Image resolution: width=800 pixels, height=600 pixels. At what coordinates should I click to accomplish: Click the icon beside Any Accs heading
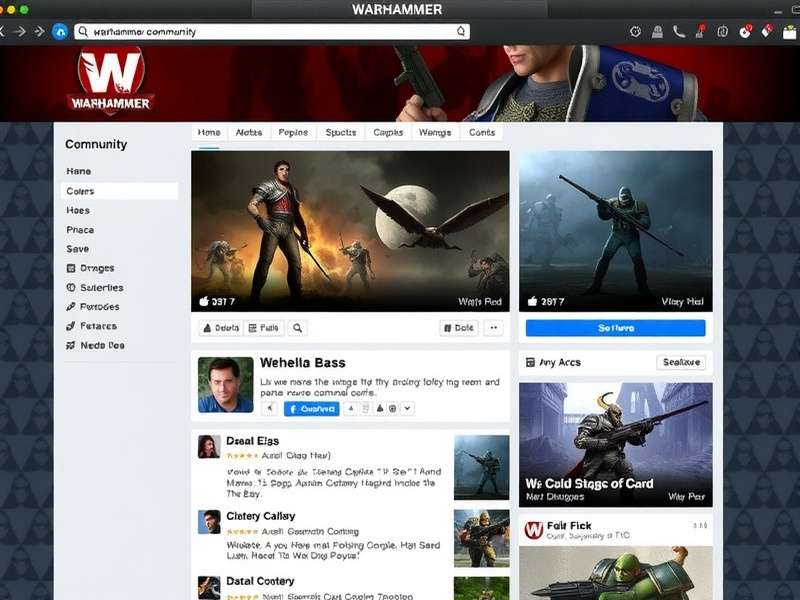point(530,362)
